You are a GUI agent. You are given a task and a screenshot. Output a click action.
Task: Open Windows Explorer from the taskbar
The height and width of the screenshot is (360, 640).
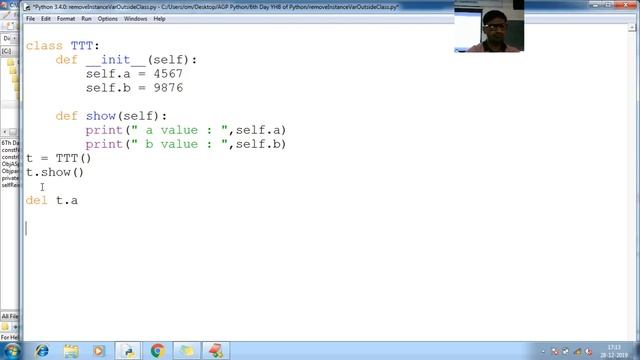click(x=71, y=351)
